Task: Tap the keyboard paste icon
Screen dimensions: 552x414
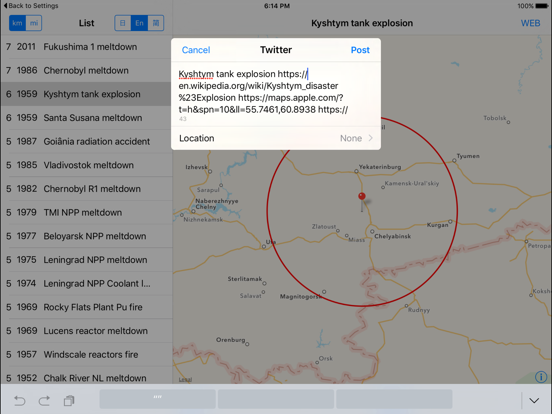Action: tap(69, 401)
